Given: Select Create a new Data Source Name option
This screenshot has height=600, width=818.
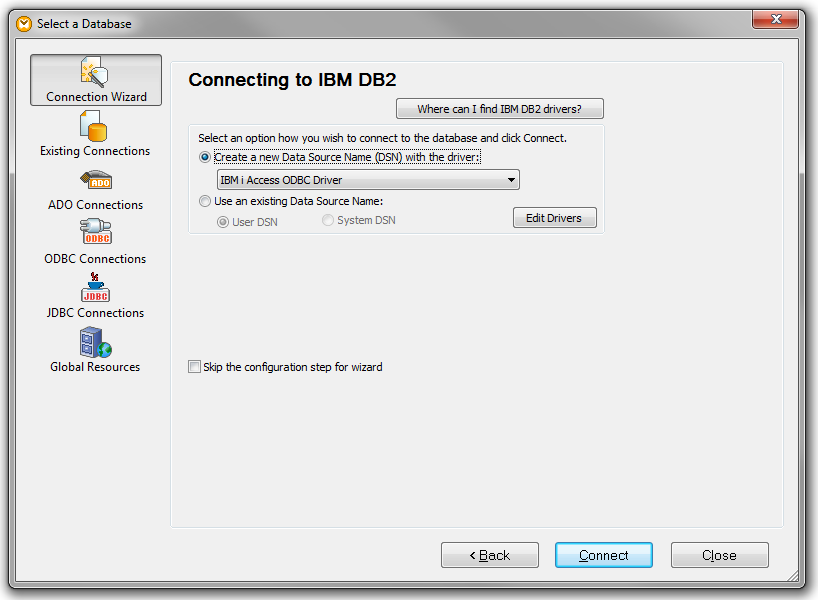Looking at the screenshot, I should (205, 158).
